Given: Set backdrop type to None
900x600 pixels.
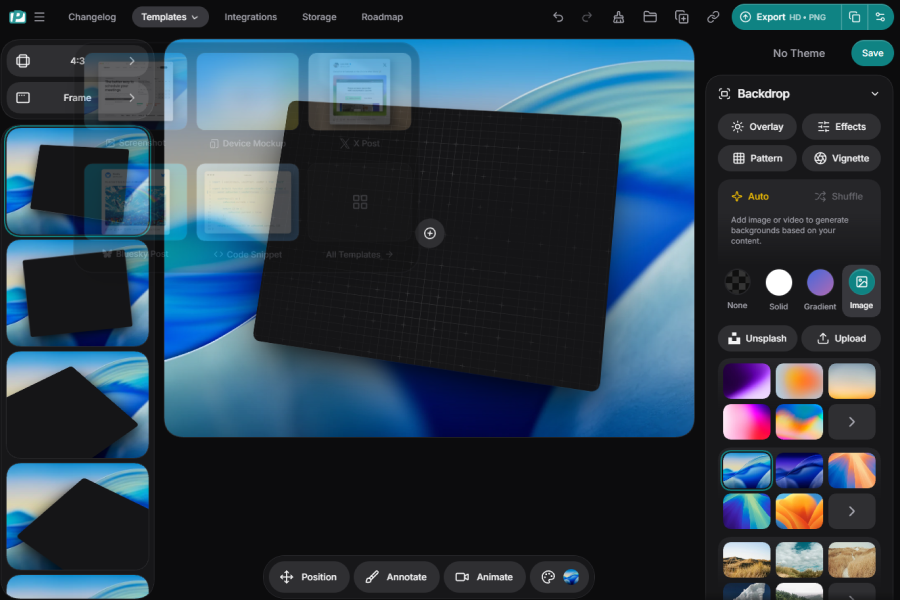Looking at the screenshot, I should click(x=737, y=289).
